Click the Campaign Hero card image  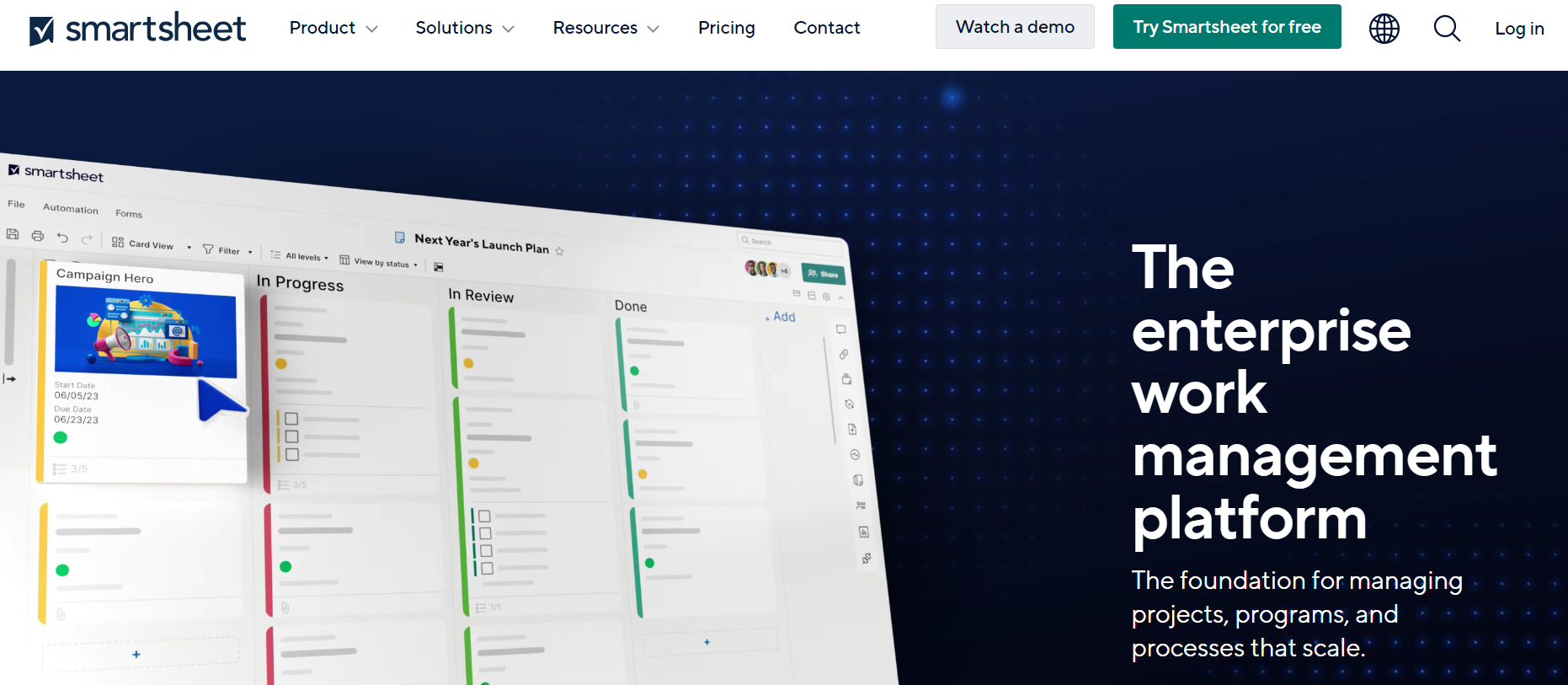pos(146,331)
